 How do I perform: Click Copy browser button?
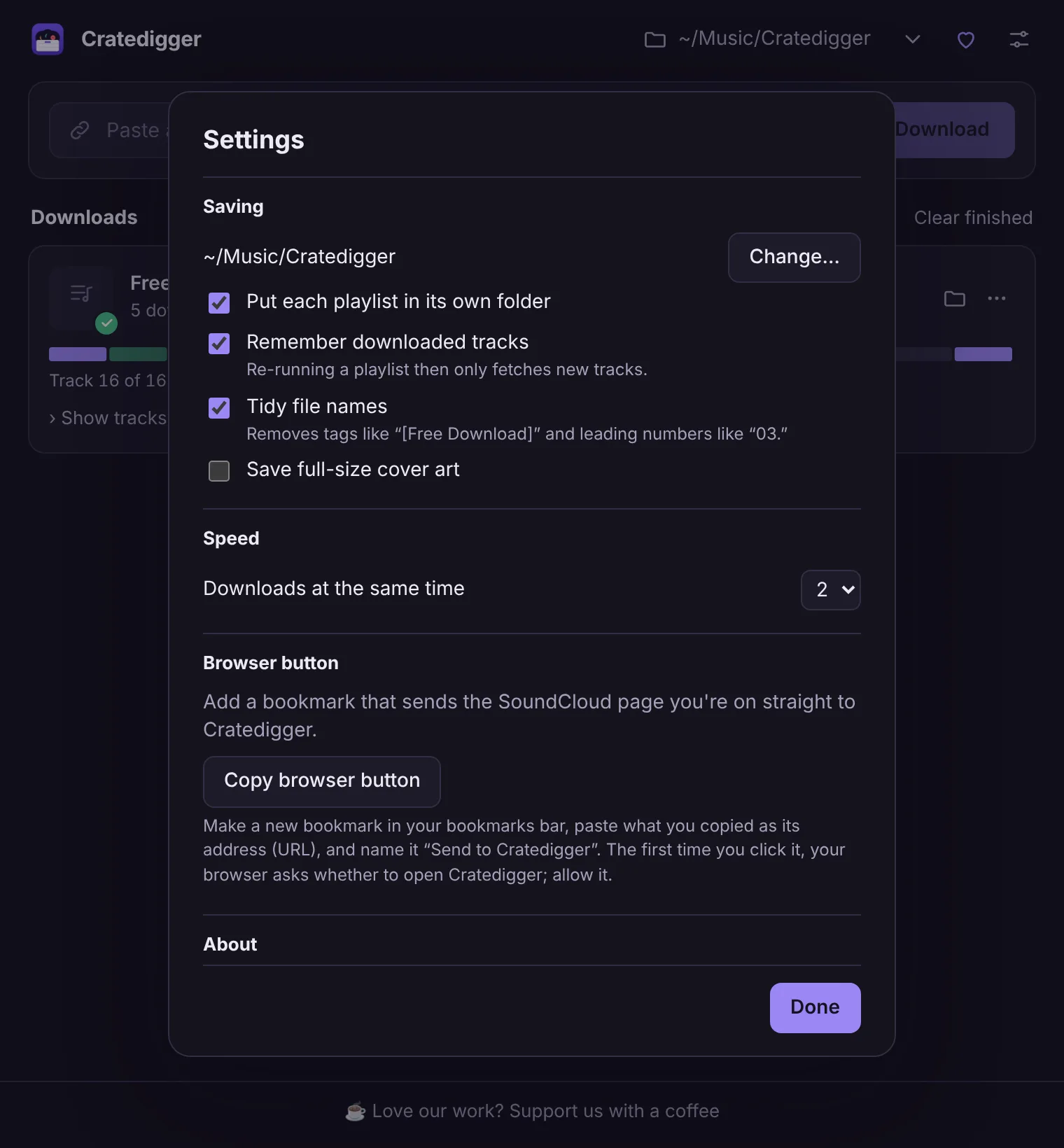tap(321, 781)
